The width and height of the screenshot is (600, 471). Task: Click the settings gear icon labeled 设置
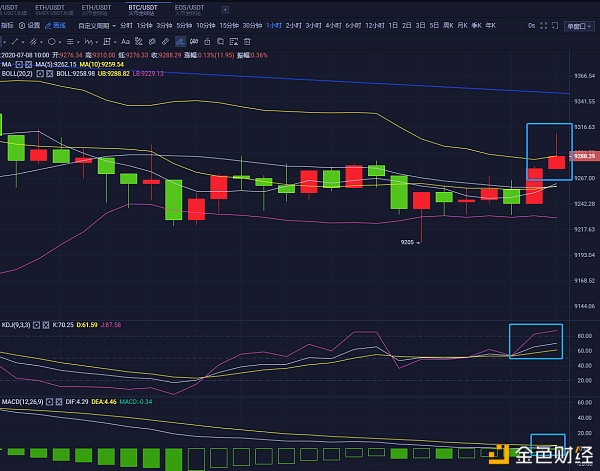[x=31, y=23]
